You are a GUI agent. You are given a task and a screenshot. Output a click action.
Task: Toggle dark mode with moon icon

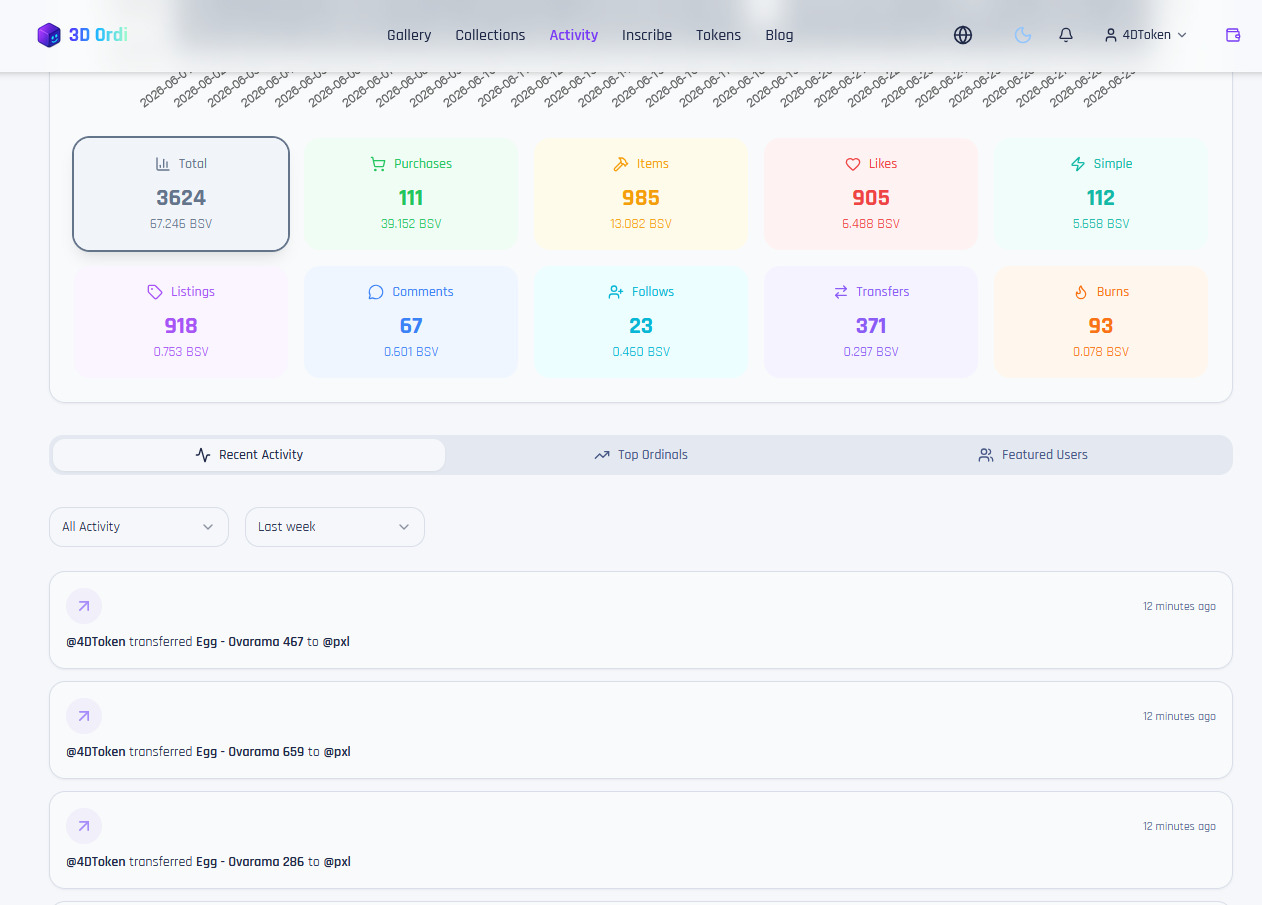click(x=1022, y=35)
